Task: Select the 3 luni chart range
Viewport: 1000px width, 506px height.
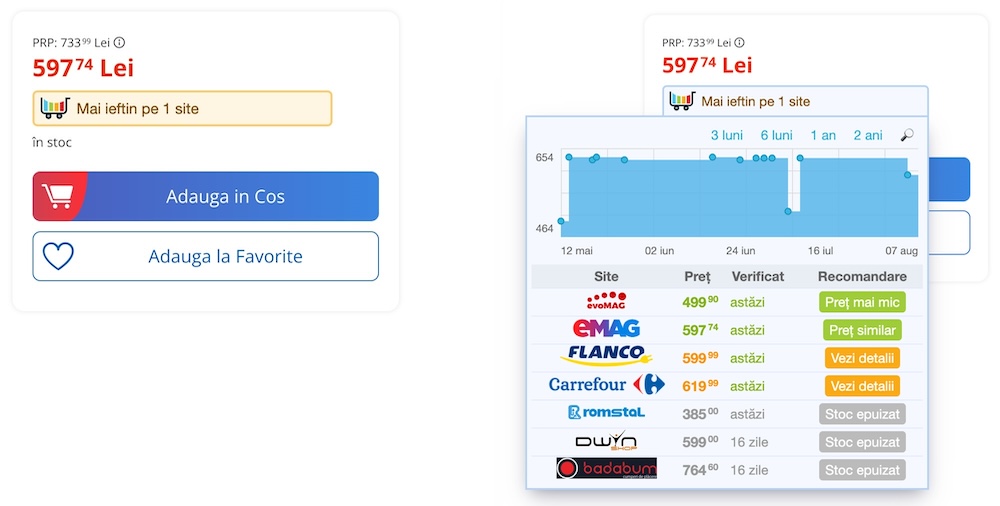Action: coord(727,135)
